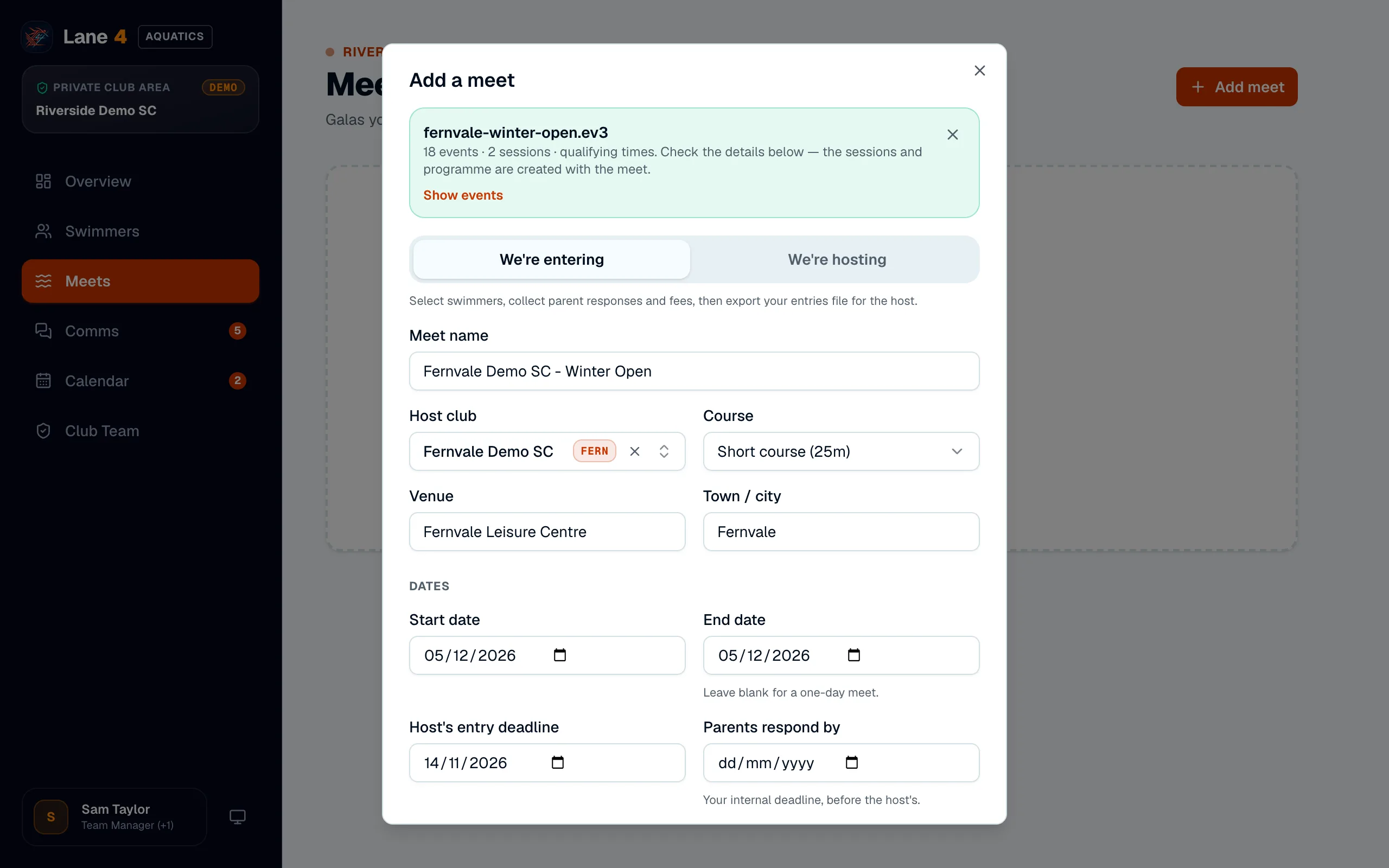Open the Course dropdown
The image size is (1389, 868).
click(841, 451)
